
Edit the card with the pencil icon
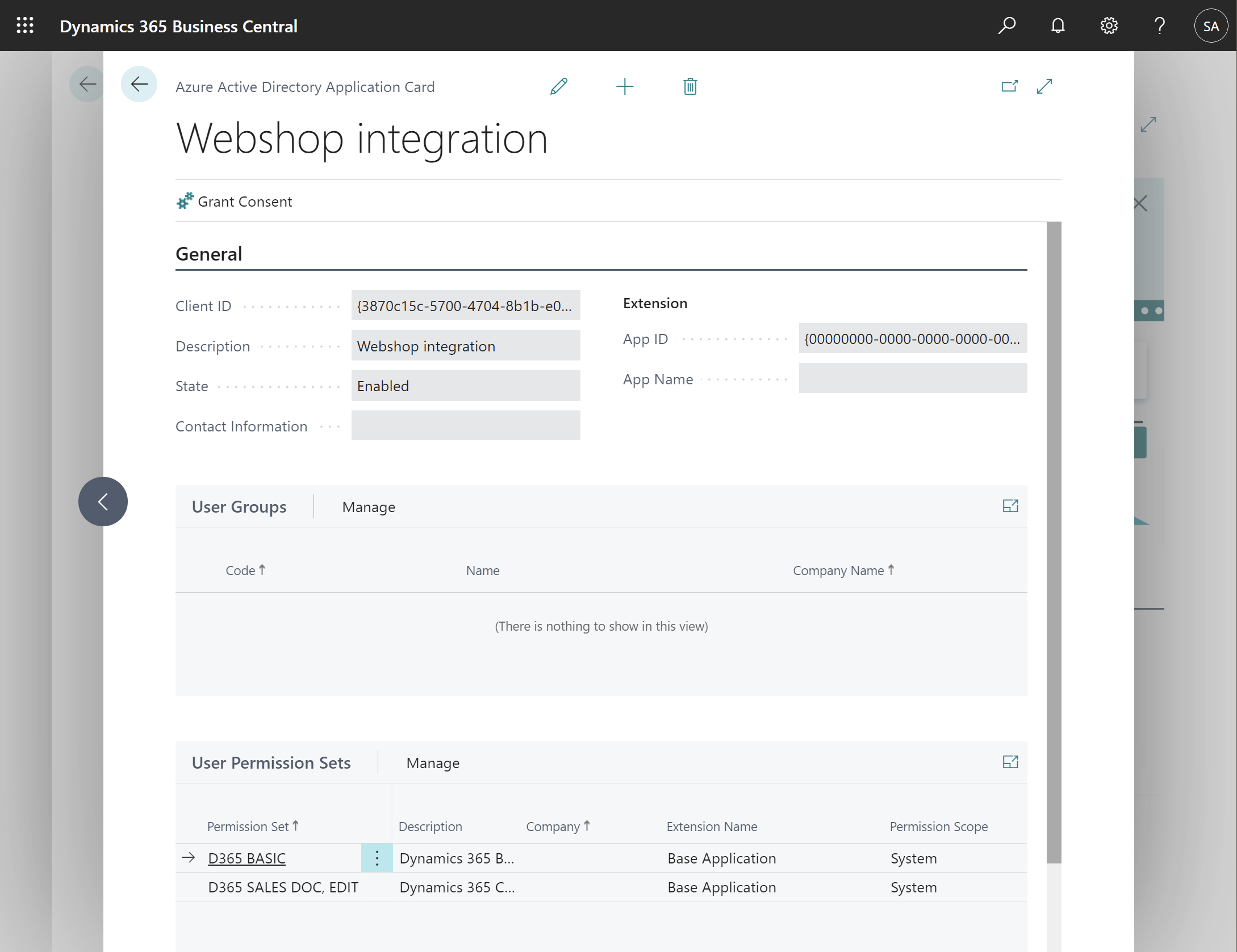point(559,86)
